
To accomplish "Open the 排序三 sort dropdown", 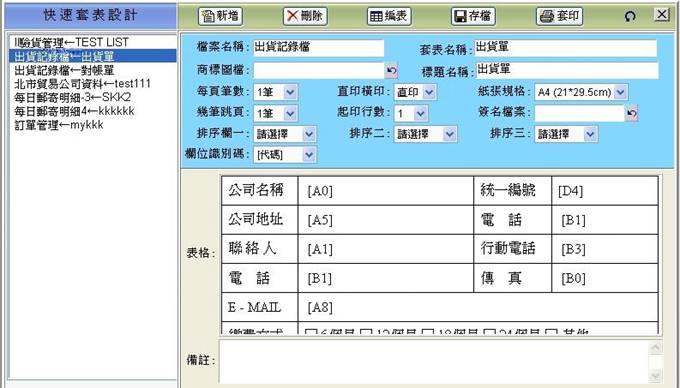I will 566,134.
